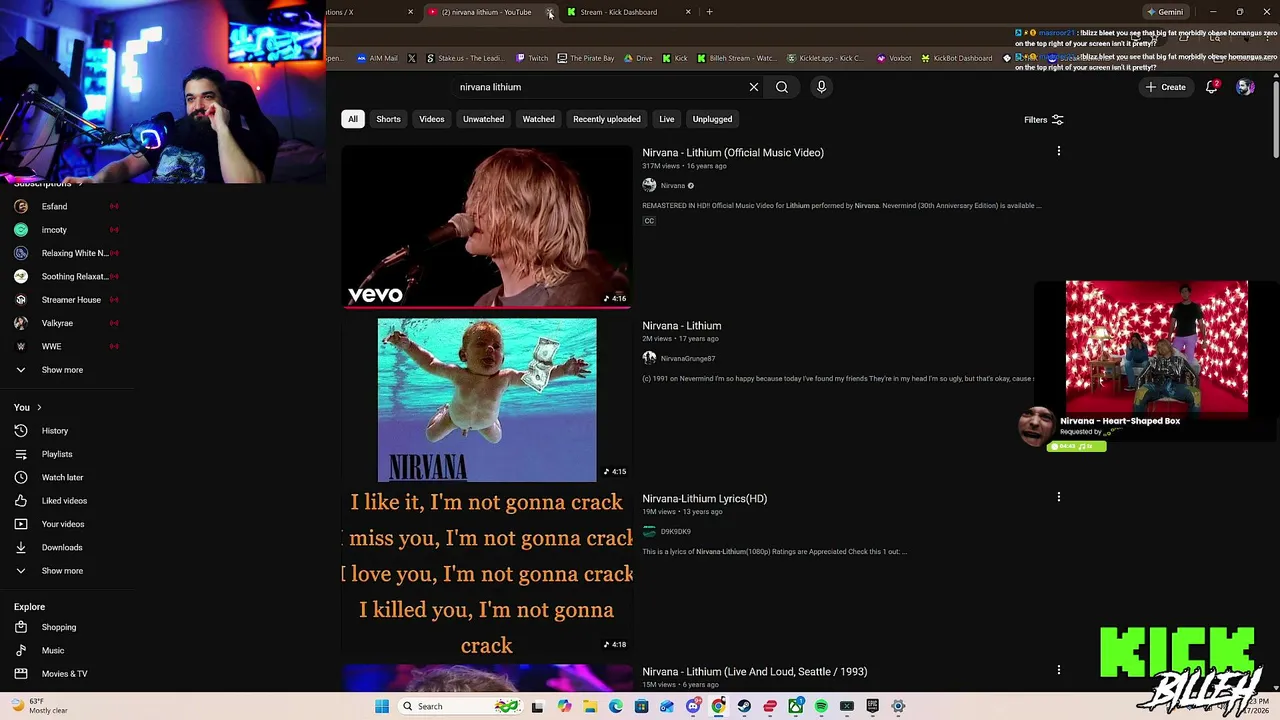Click the Nevermind album cover thumbnail
The height and width of the screenshot is (720, 1280).
click(487, 400)
